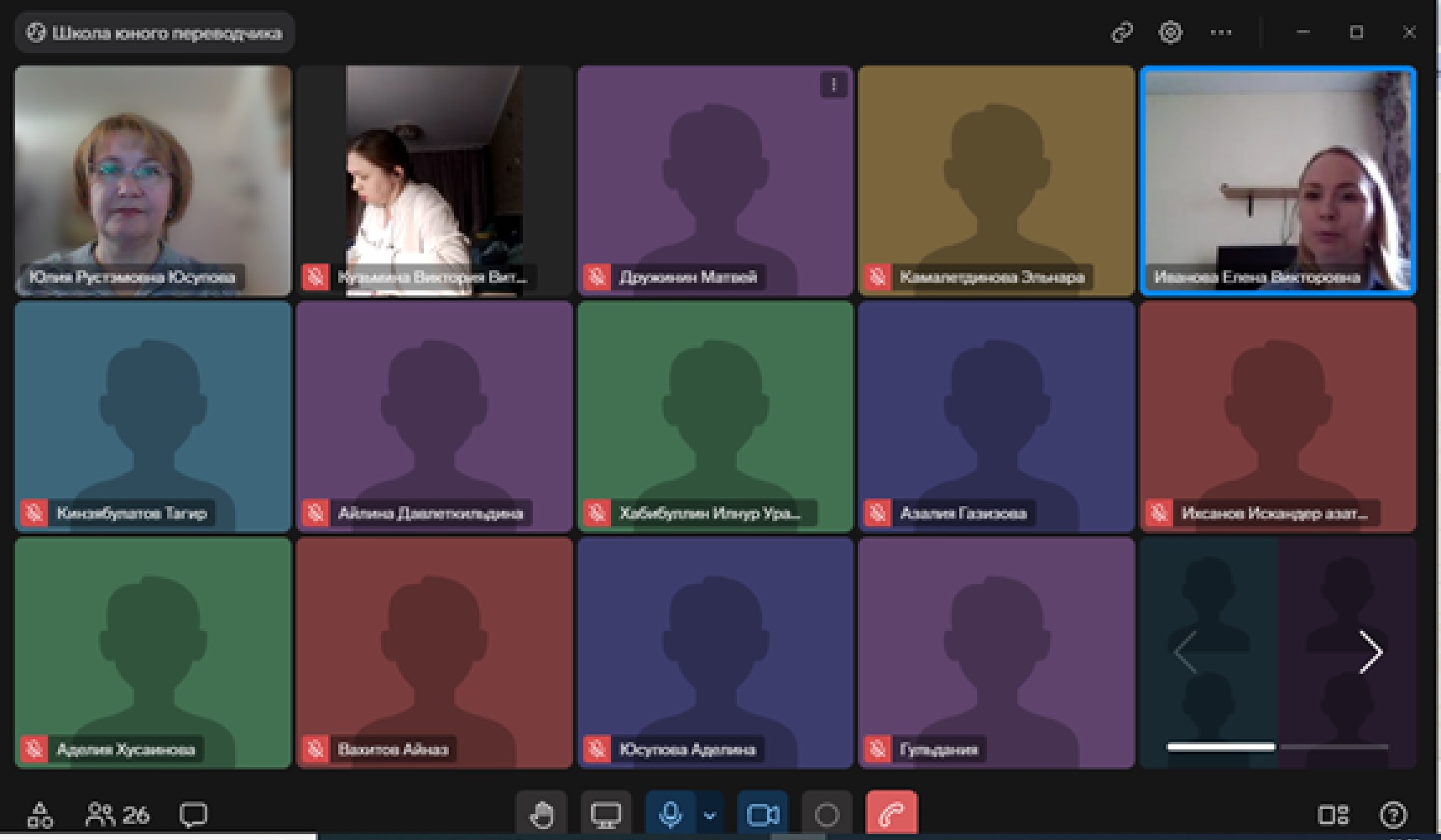
Task: Change the layout view icon
Action: (x=1333, y=814)
